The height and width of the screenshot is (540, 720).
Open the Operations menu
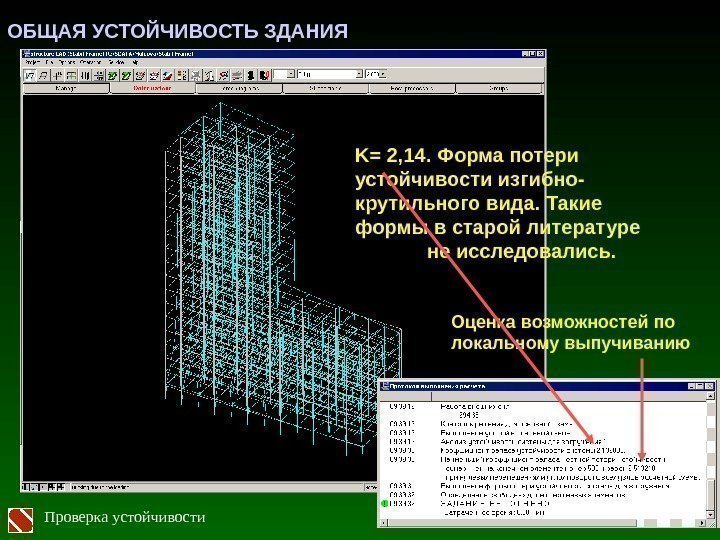90,62
